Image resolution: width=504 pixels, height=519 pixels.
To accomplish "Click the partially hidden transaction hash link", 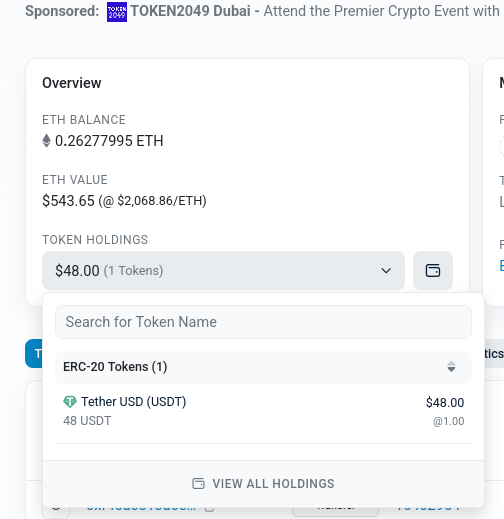I will click(x=141, y=509).
